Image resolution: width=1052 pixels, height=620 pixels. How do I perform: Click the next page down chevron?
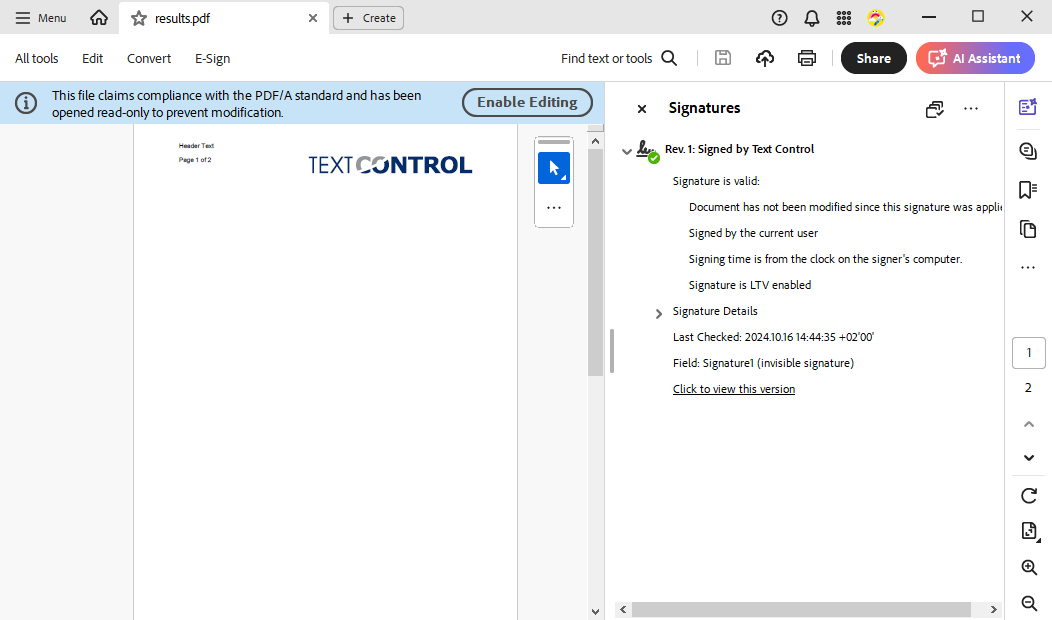click(1029, 458)
